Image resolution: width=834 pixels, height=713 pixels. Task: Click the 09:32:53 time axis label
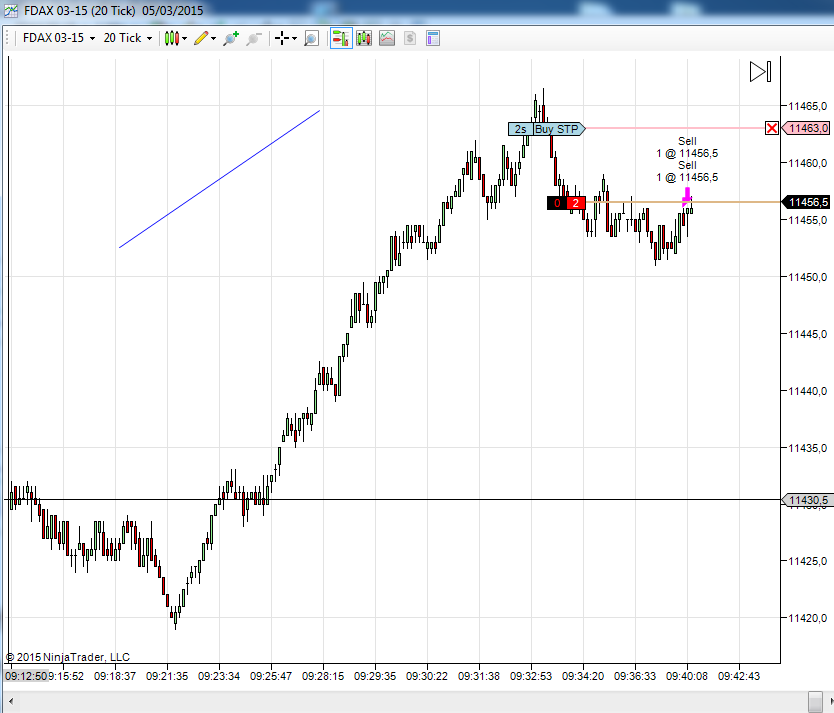point(531,676)
